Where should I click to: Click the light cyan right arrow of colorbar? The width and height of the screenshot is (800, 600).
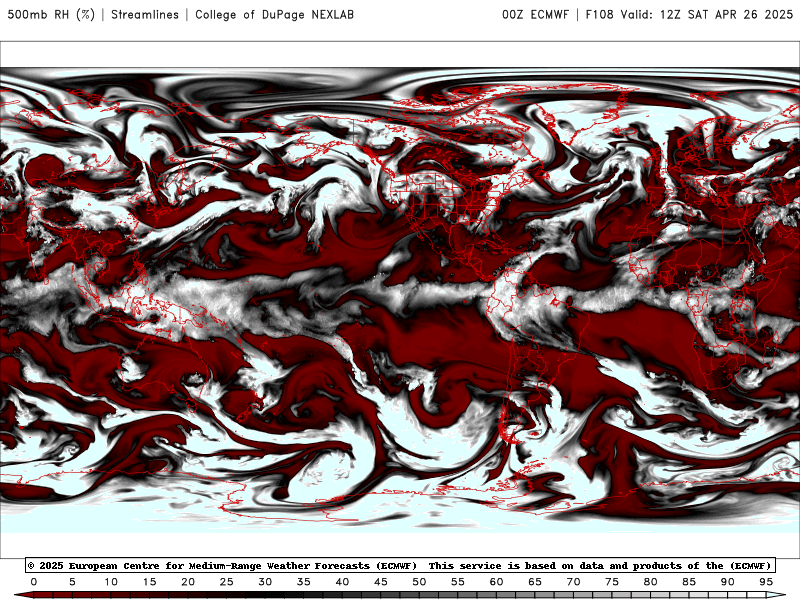(x=777, y=595)
